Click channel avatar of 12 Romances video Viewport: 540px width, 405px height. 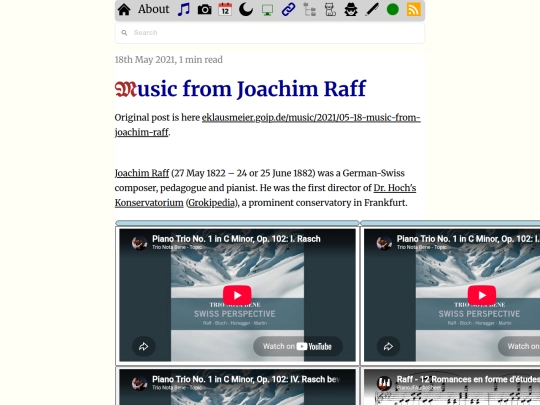click(x=384, y=383)
